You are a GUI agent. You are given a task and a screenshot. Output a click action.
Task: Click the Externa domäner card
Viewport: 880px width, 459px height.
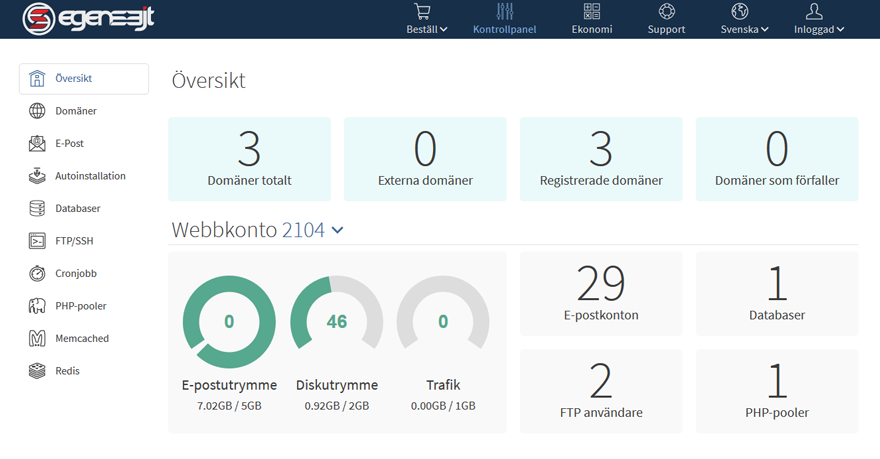tap(425, 159)
